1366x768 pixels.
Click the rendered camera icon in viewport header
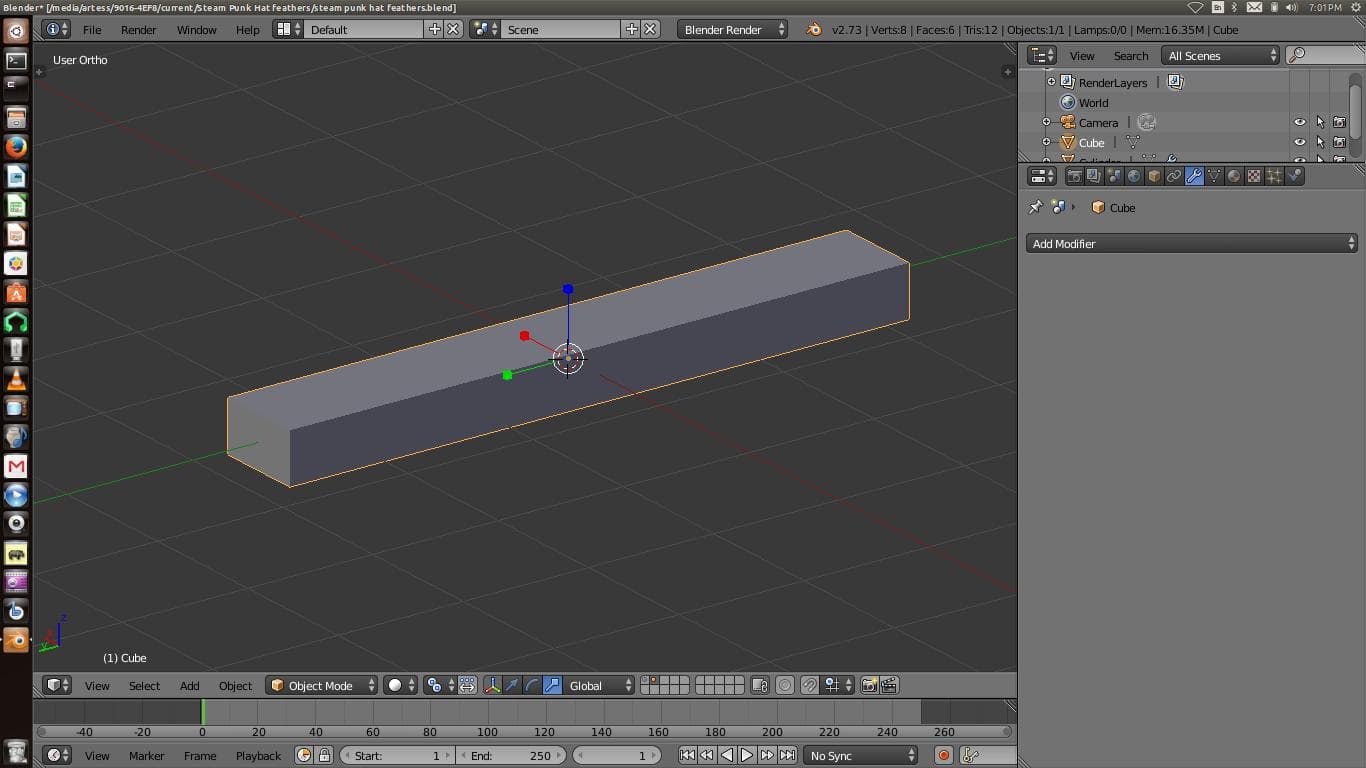click(x=871, y=686)
